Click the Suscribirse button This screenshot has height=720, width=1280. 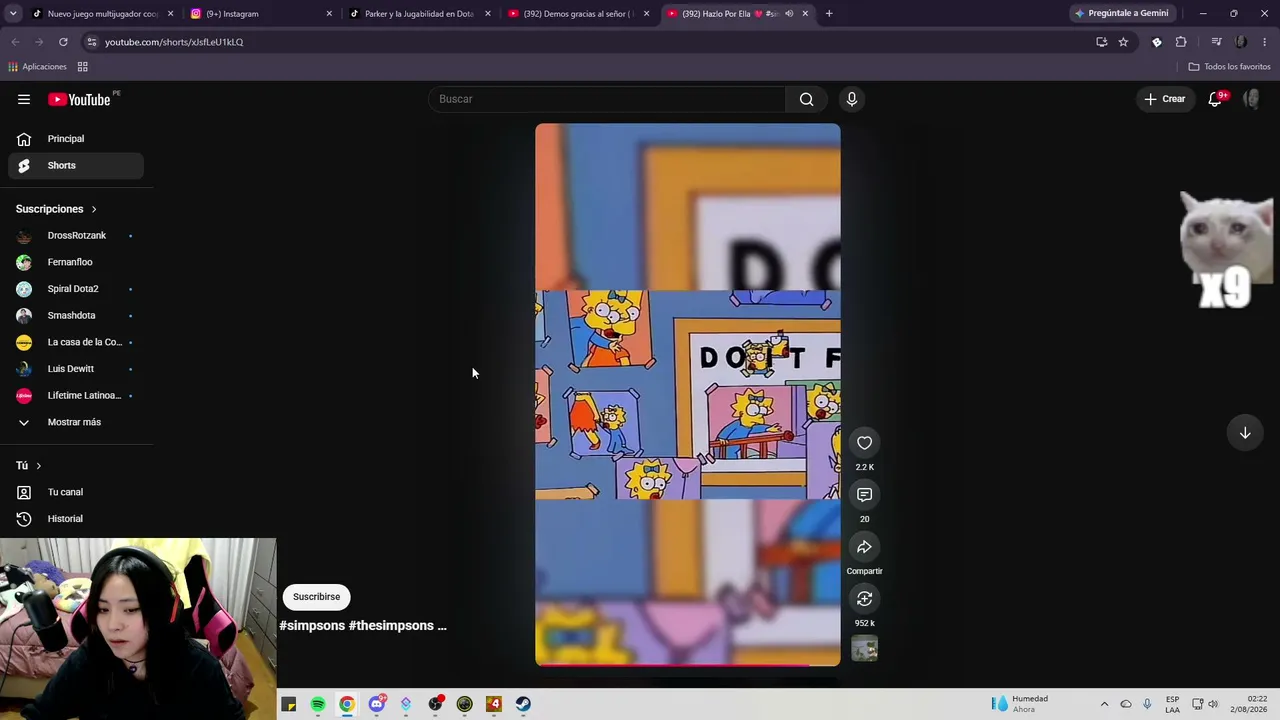[316, 597]
